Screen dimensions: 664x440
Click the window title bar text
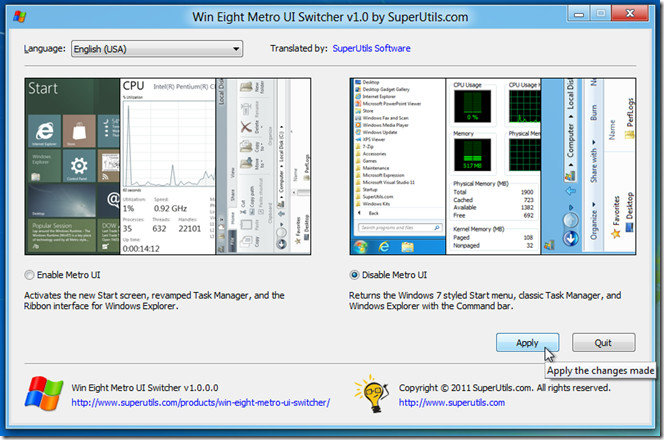(x=331, y=16)
